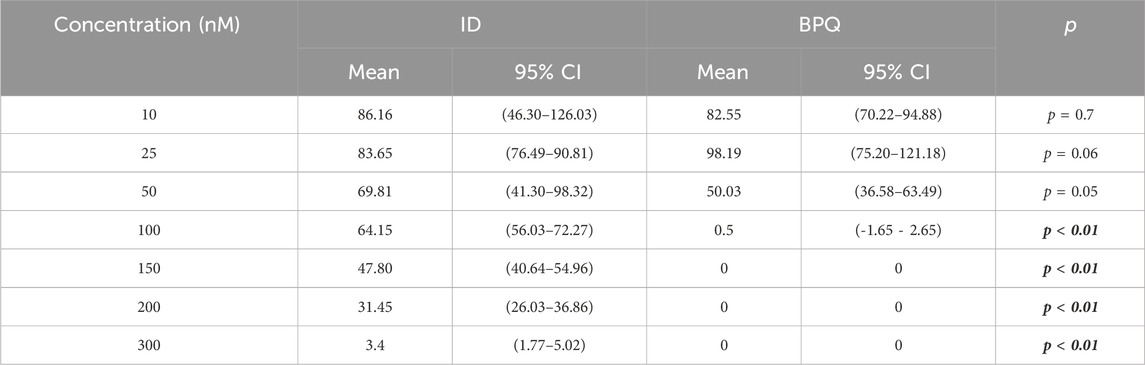The image size is (1145, 365).
Task: Click the ID mean value 86.16
Action: click(374, 115)
